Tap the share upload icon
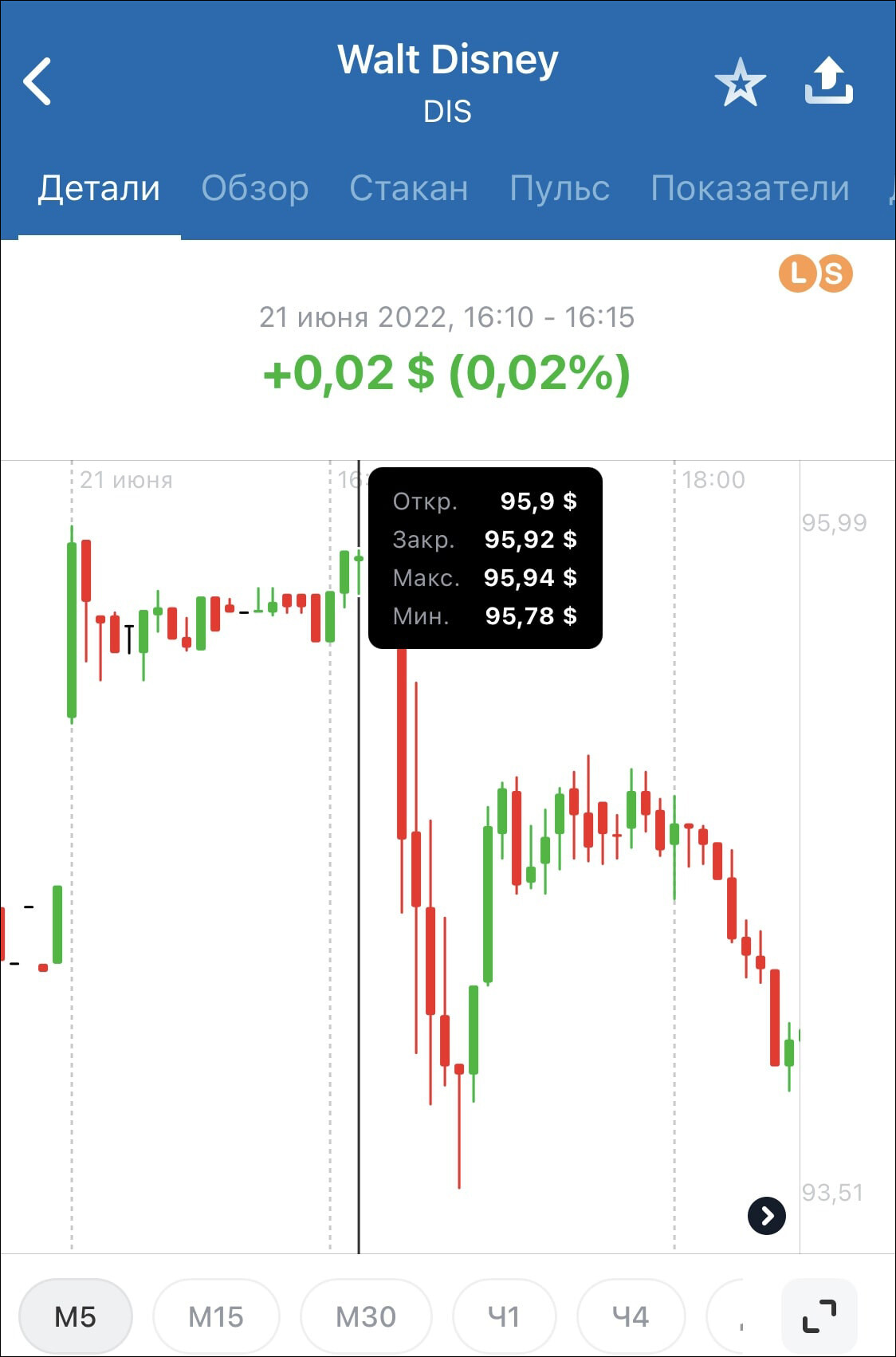Image resolution: width=896 pixels, height=1357 pixels. (x=828, y=81)
